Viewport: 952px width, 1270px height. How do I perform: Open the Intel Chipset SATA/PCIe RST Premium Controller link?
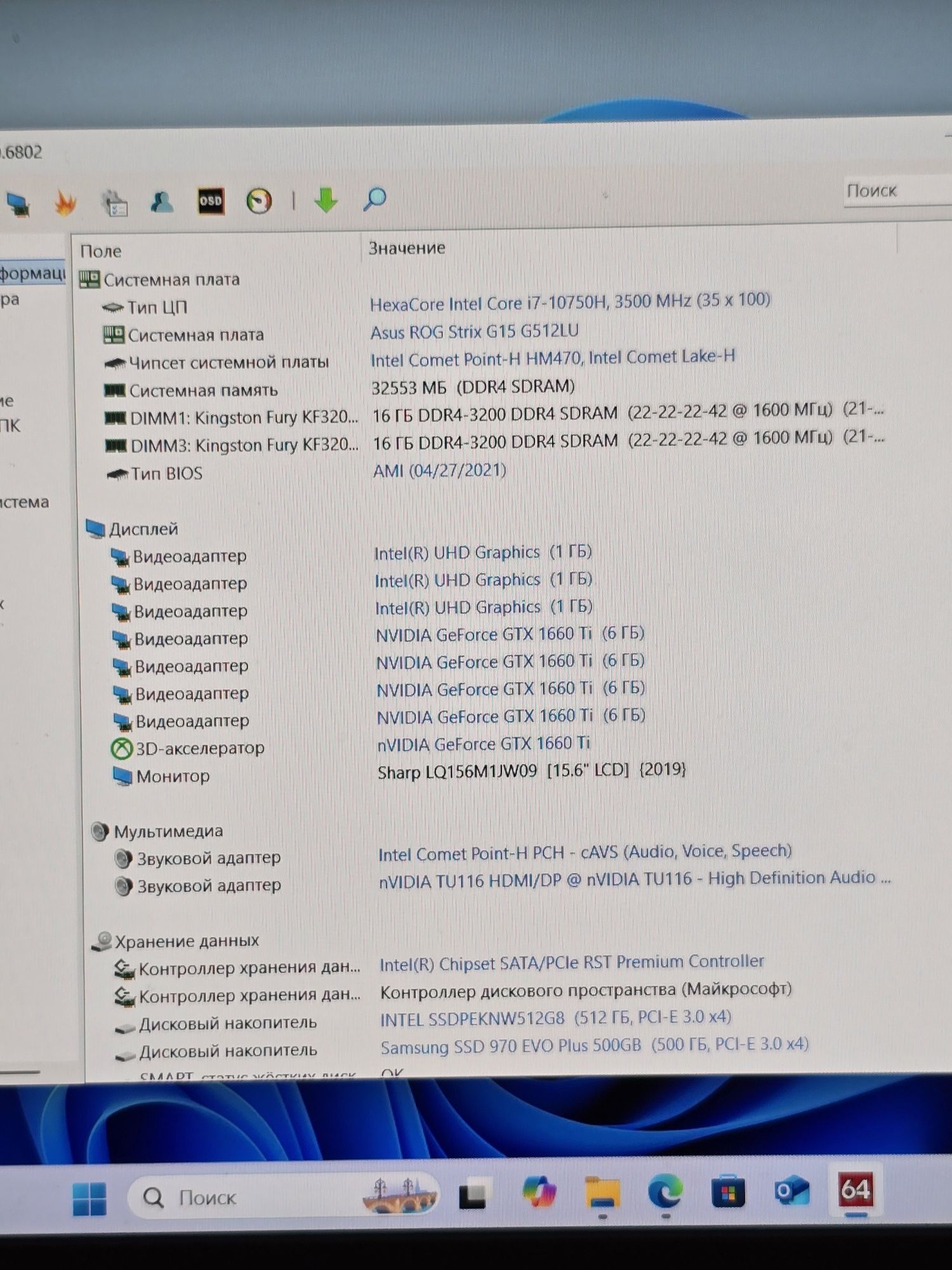click(x=572, y=963)
